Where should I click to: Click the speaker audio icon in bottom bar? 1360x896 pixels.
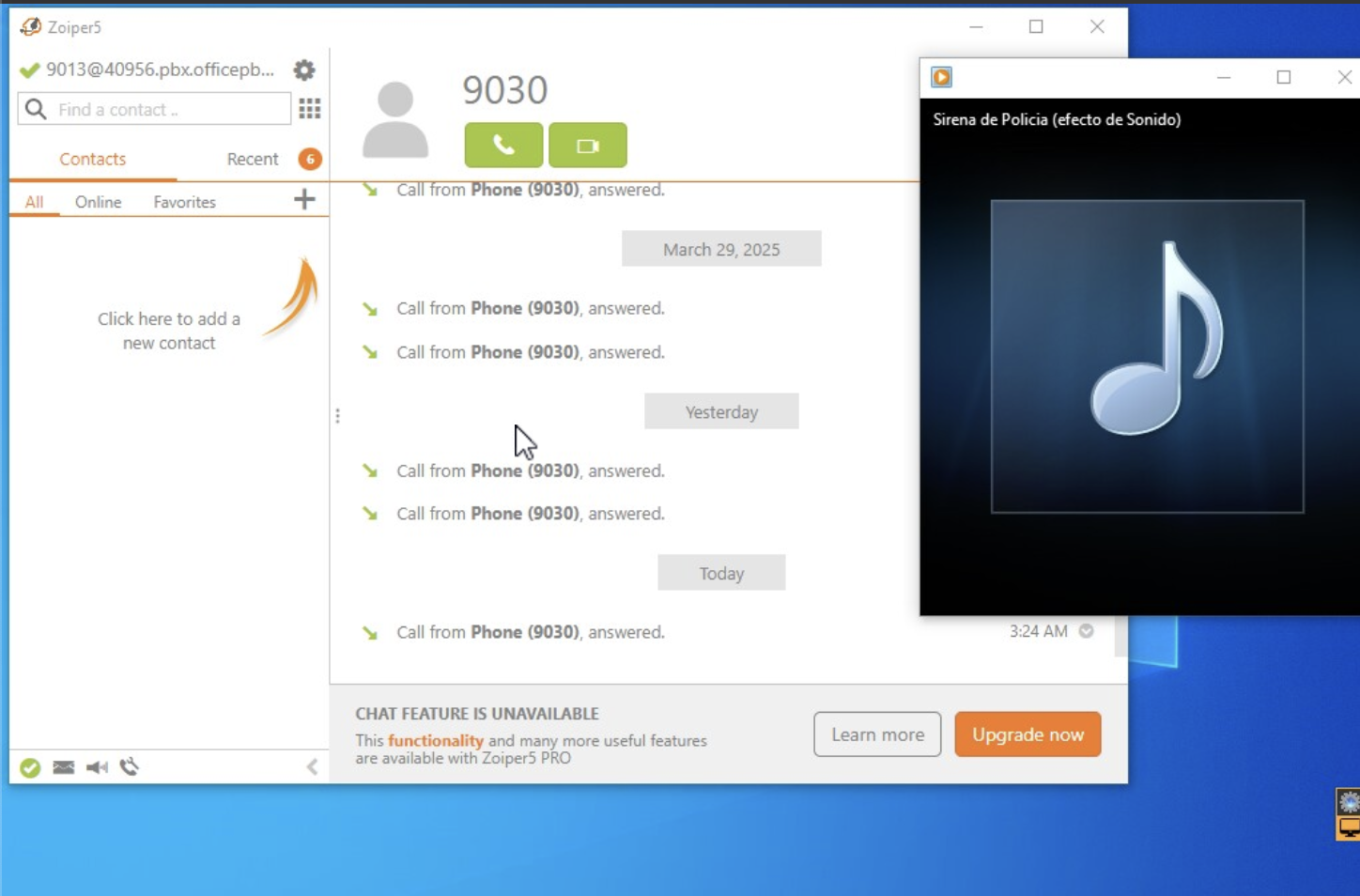[x=97, y=767]
